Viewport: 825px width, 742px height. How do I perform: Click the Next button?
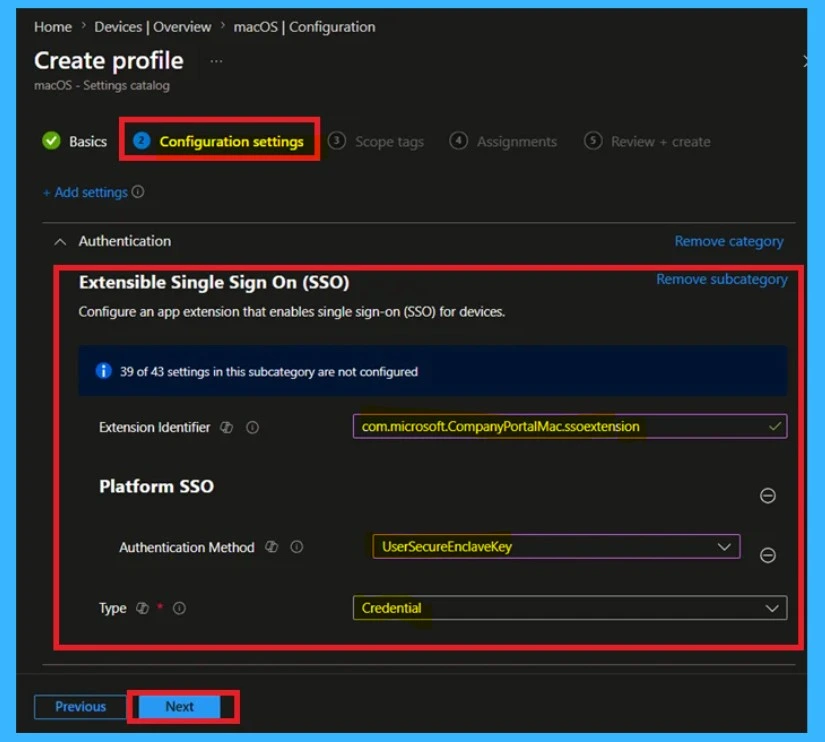(179, 707)
